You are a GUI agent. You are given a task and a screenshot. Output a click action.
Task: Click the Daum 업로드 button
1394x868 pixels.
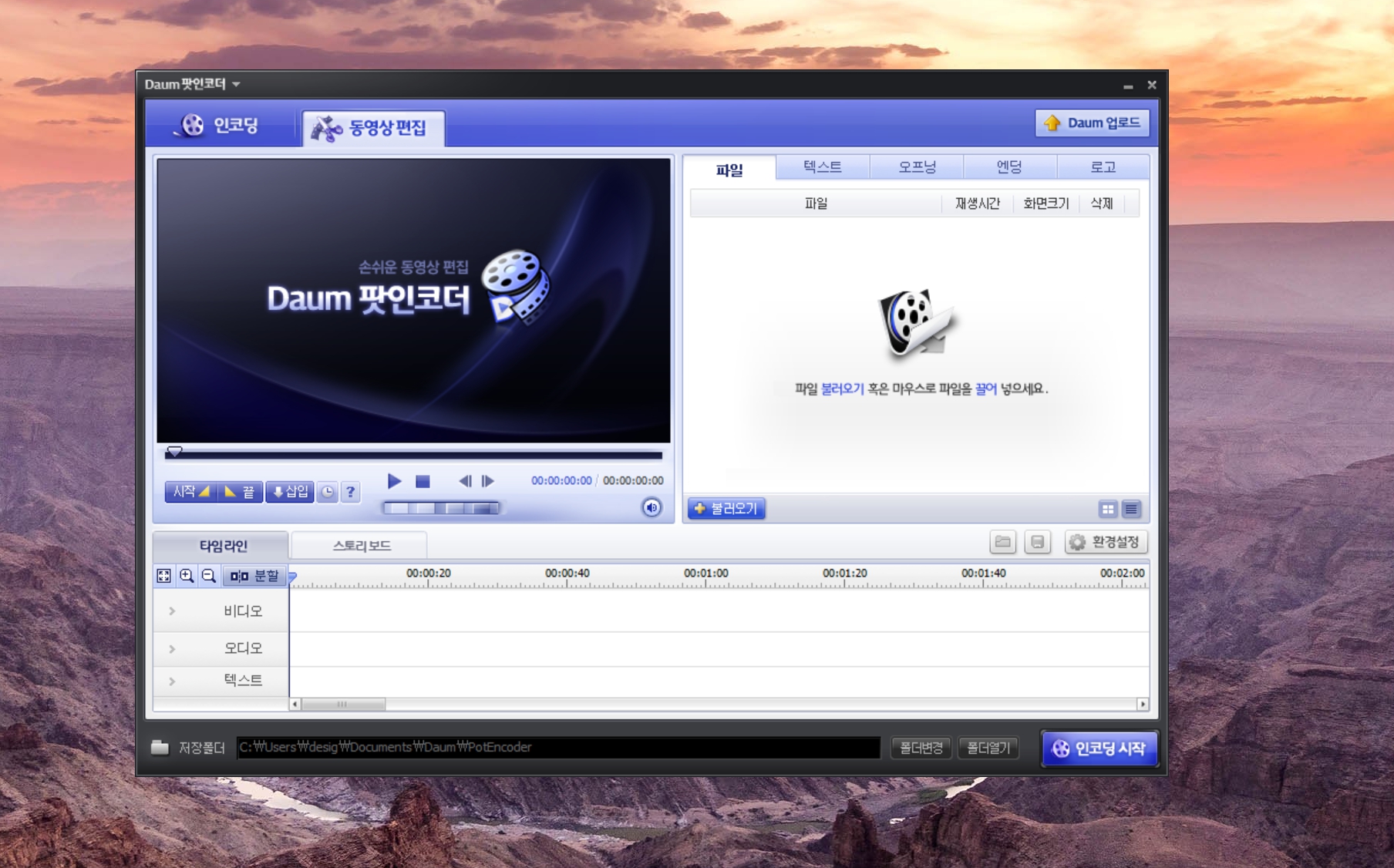(x=1093, y=123)
